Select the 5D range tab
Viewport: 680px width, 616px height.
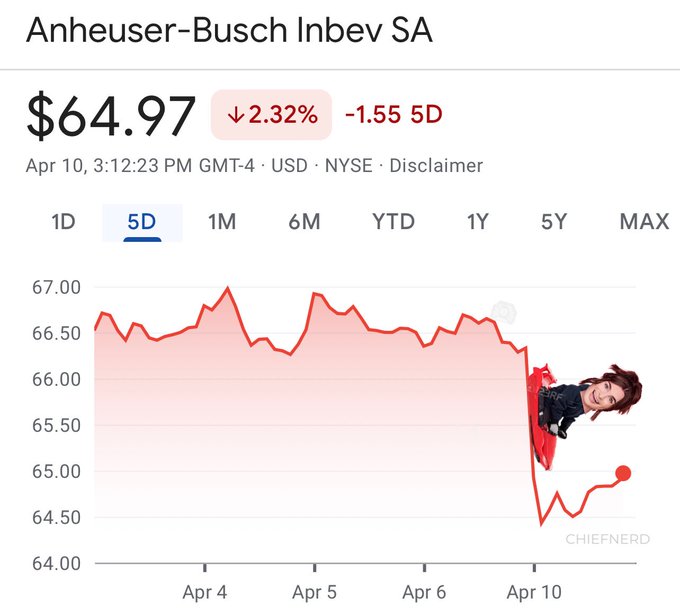pyautogui.click(x=142, y=221)
